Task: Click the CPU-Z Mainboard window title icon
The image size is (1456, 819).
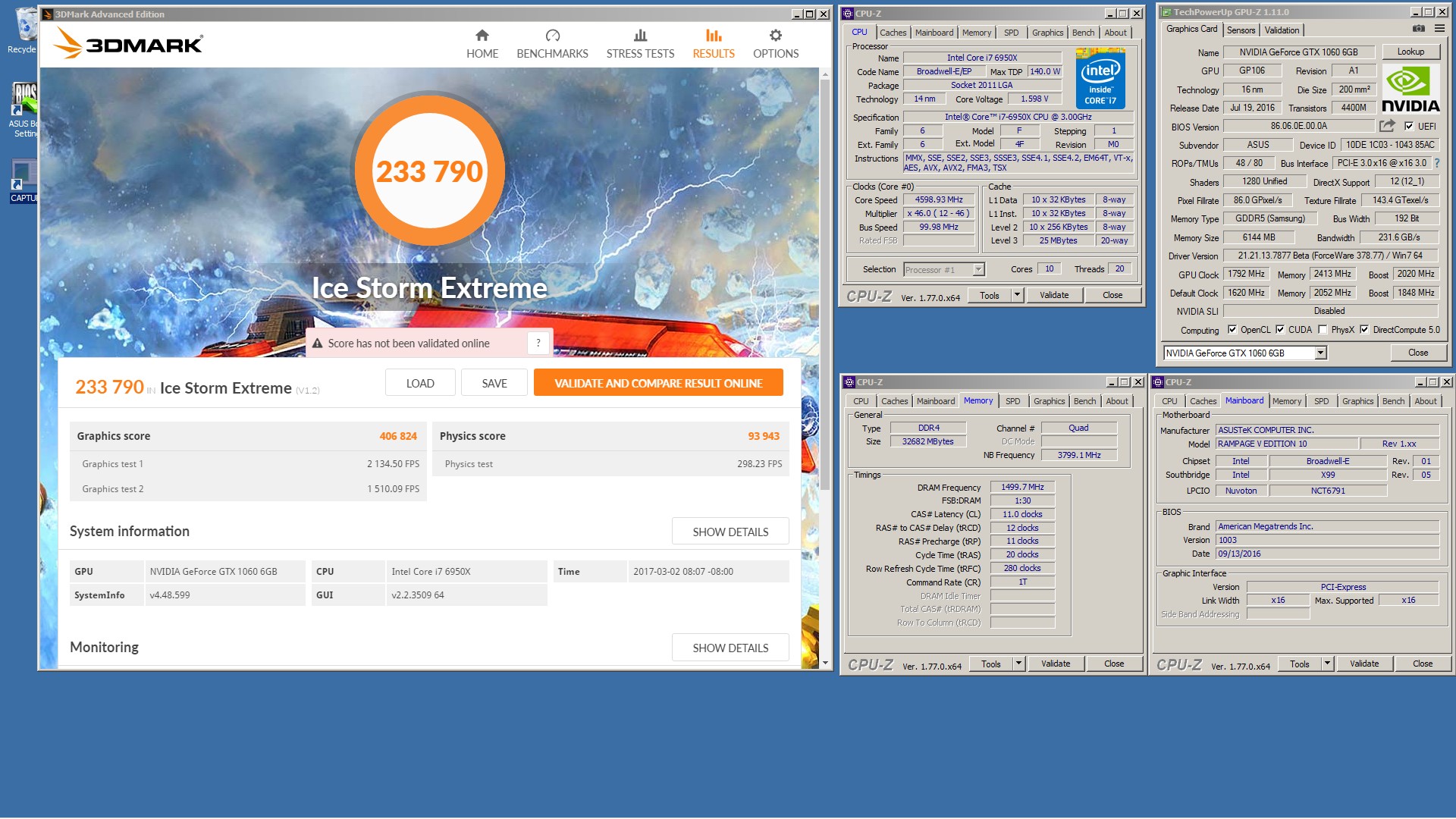Action: [1159, 382]
